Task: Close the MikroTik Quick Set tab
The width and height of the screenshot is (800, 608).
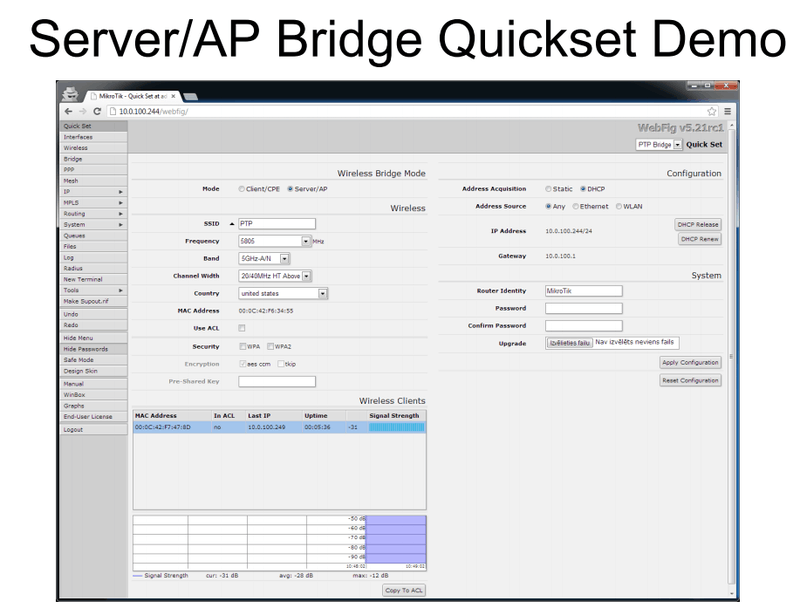Action: pyautogui.click(x=173, y=96)
